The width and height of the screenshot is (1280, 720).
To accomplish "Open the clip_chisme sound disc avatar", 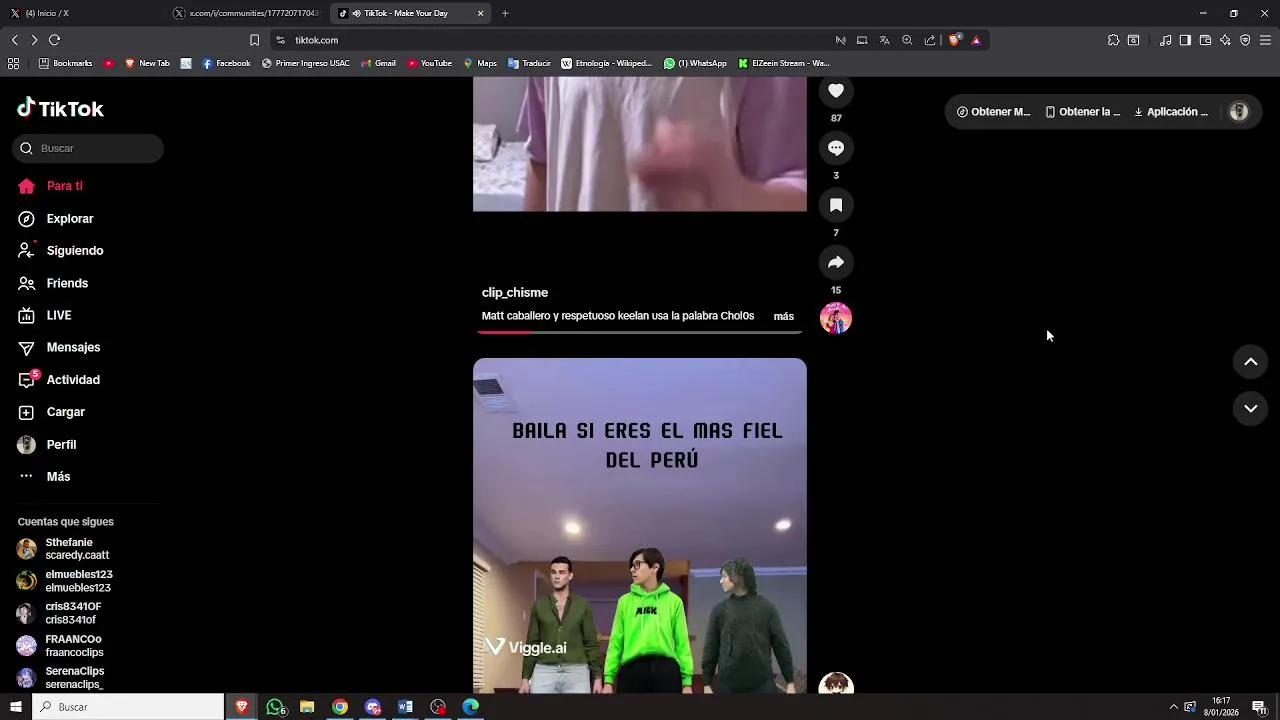I will point(836,318).
